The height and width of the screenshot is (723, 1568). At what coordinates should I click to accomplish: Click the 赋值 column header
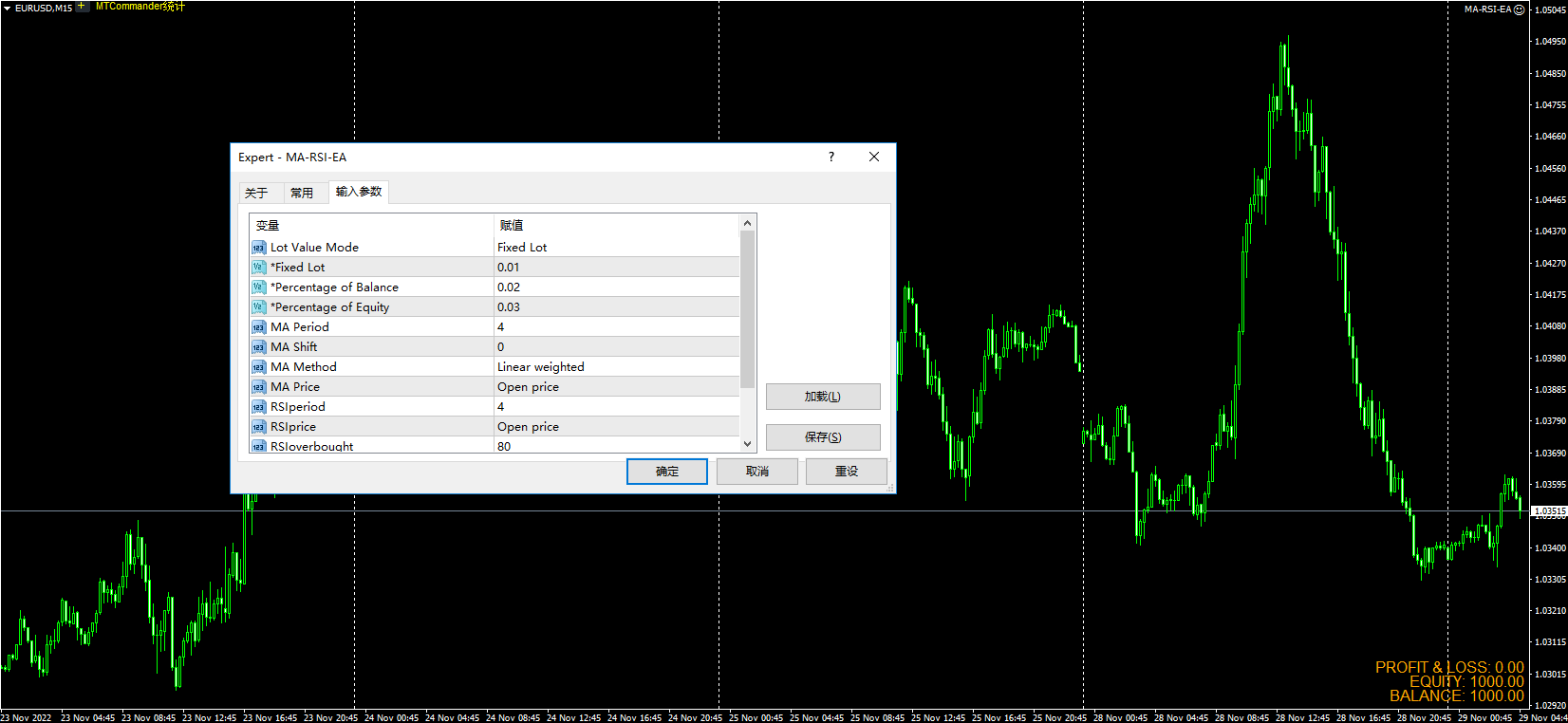tap(617, 226)
